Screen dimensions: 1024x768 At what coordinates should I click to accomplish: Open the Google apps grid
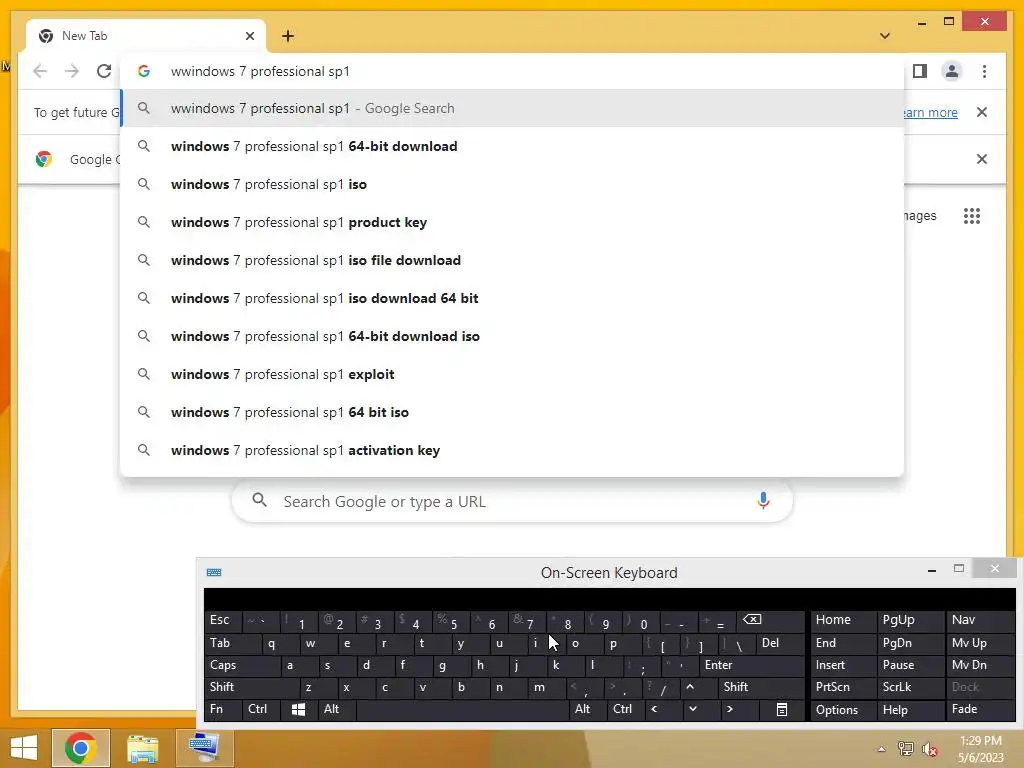point(972,216)
